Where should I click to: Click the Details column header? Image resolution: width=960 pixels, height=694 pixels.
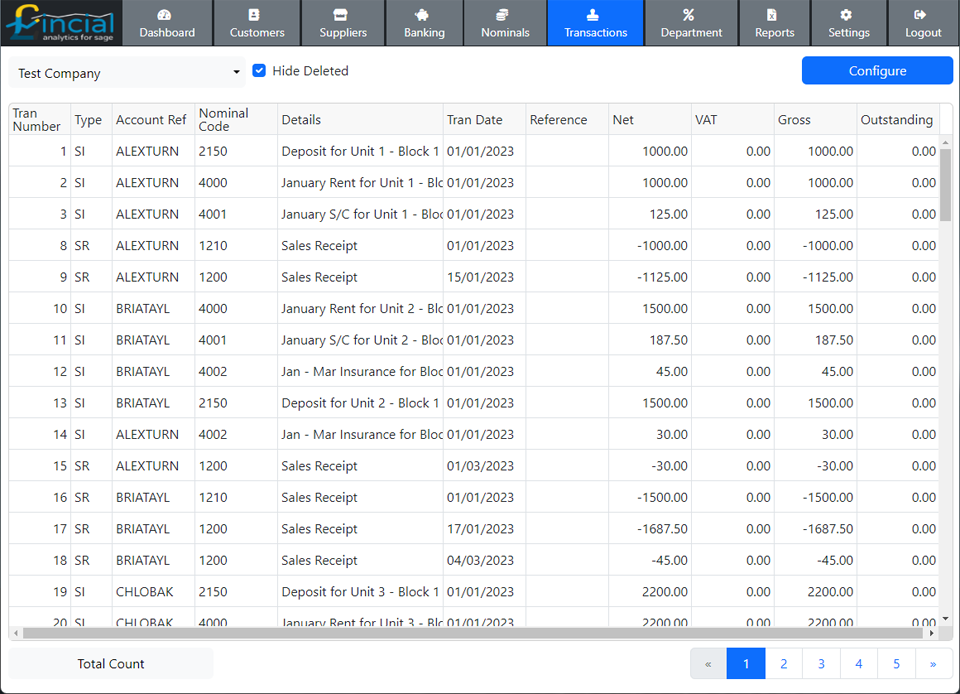point(360,119)
